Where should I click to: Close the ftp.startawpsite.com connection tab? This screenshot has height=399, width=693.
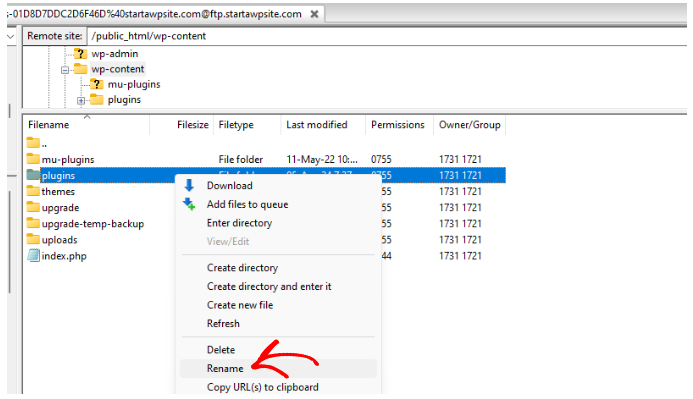(314, 14)
